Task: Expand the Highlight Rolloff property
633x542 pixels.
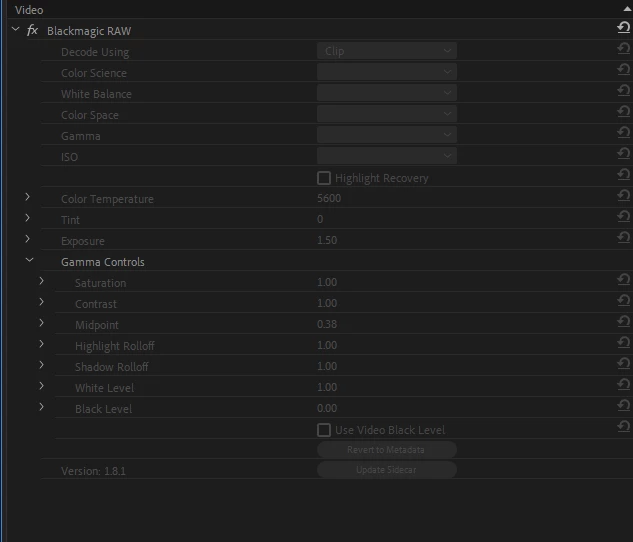Action: pos(41,343)
